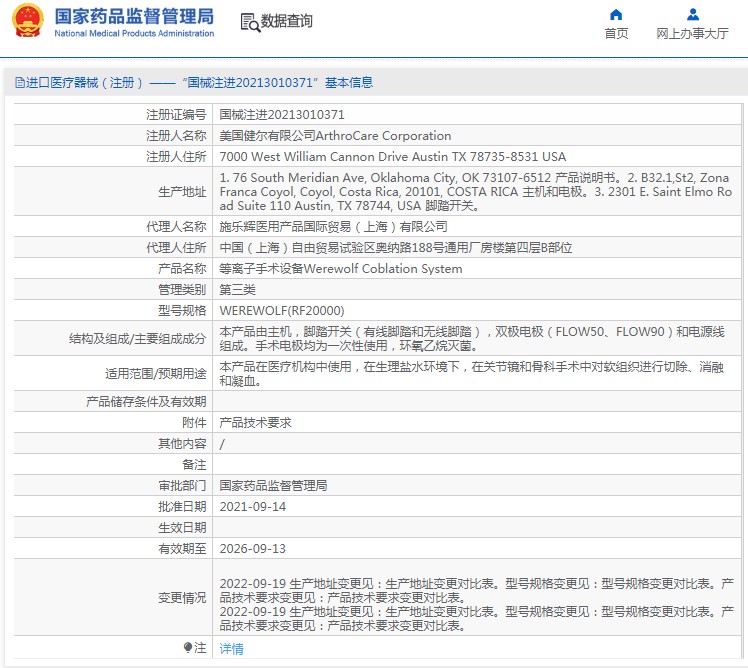Click 审批部门 value 国家药品监督管理局
748x668 pixels.
(273, 486)
